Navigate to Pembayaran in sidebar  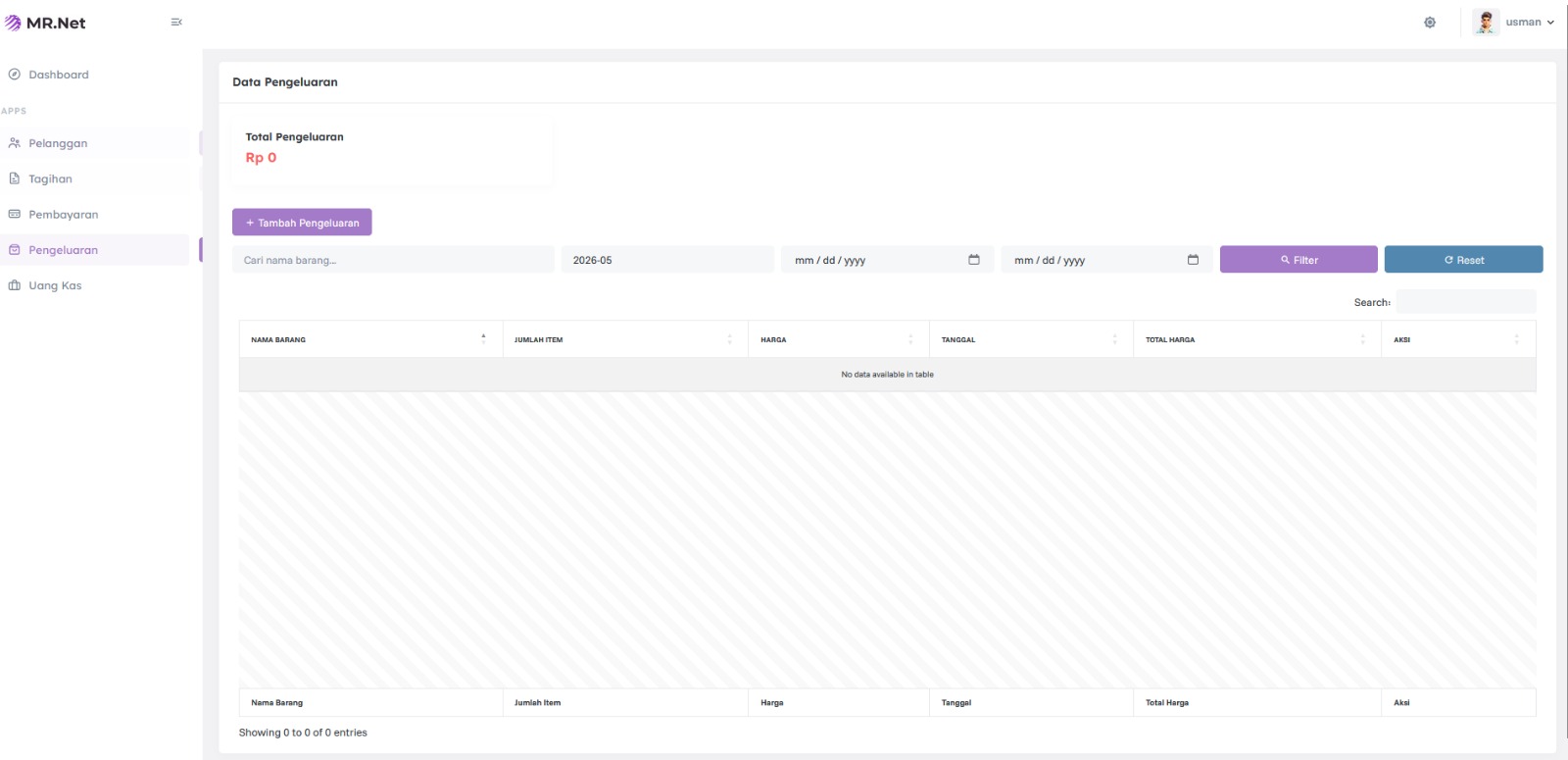[x=95, y=214]
